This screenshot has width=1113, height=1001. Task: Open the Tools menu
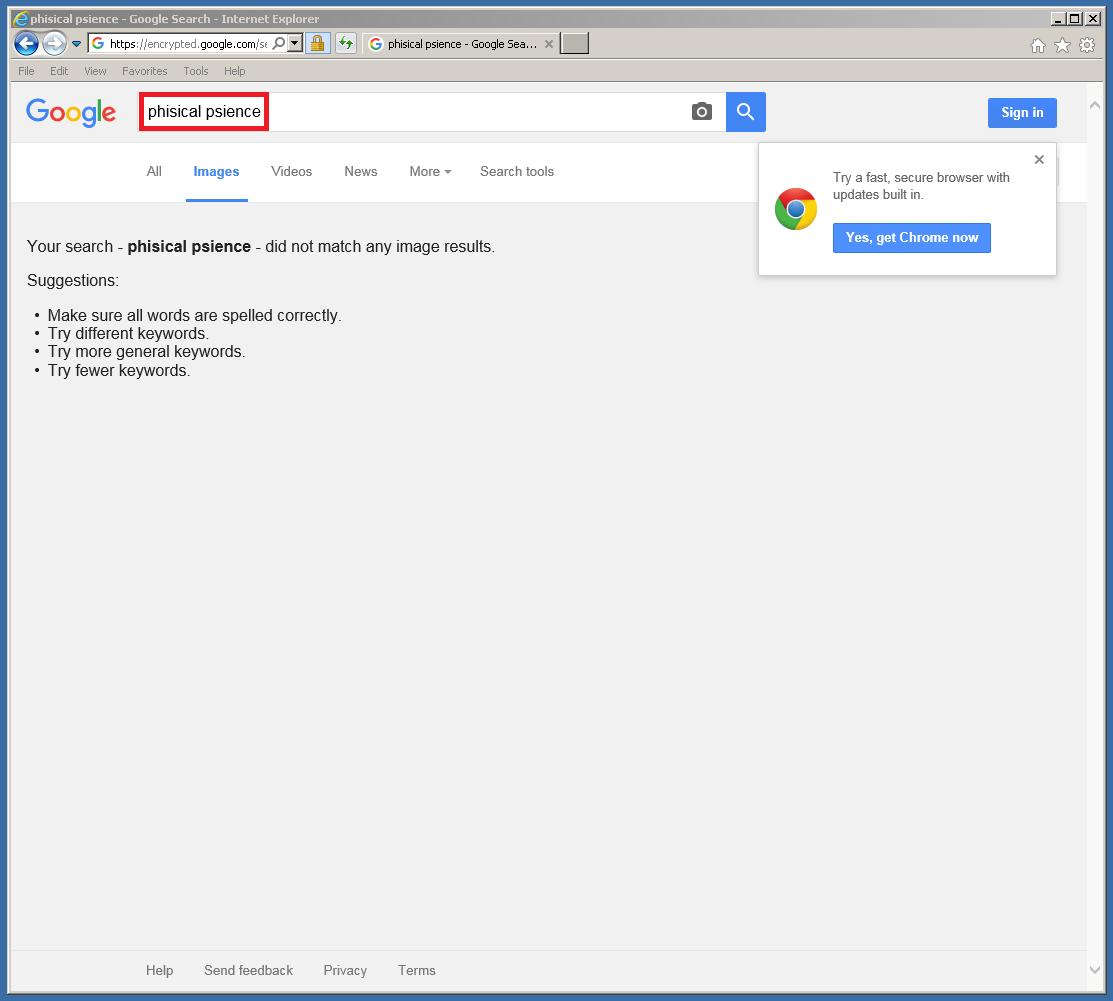click(196, 71)
